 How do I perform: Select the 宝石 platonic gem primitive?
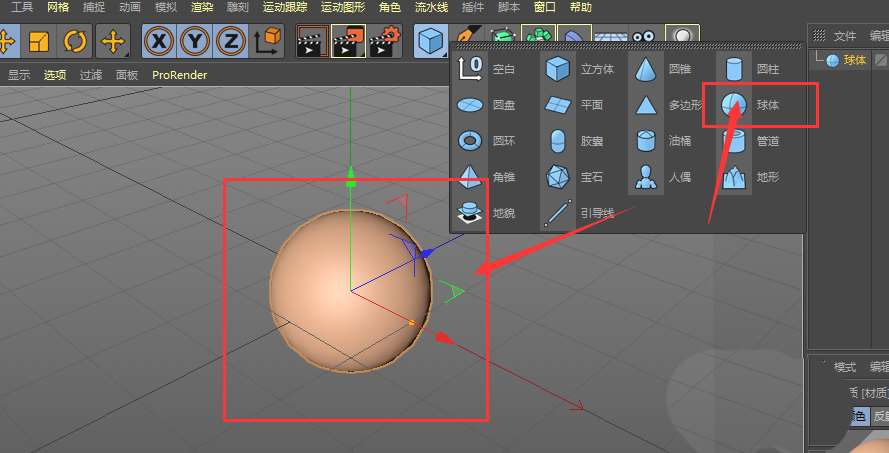coord(557,177)
